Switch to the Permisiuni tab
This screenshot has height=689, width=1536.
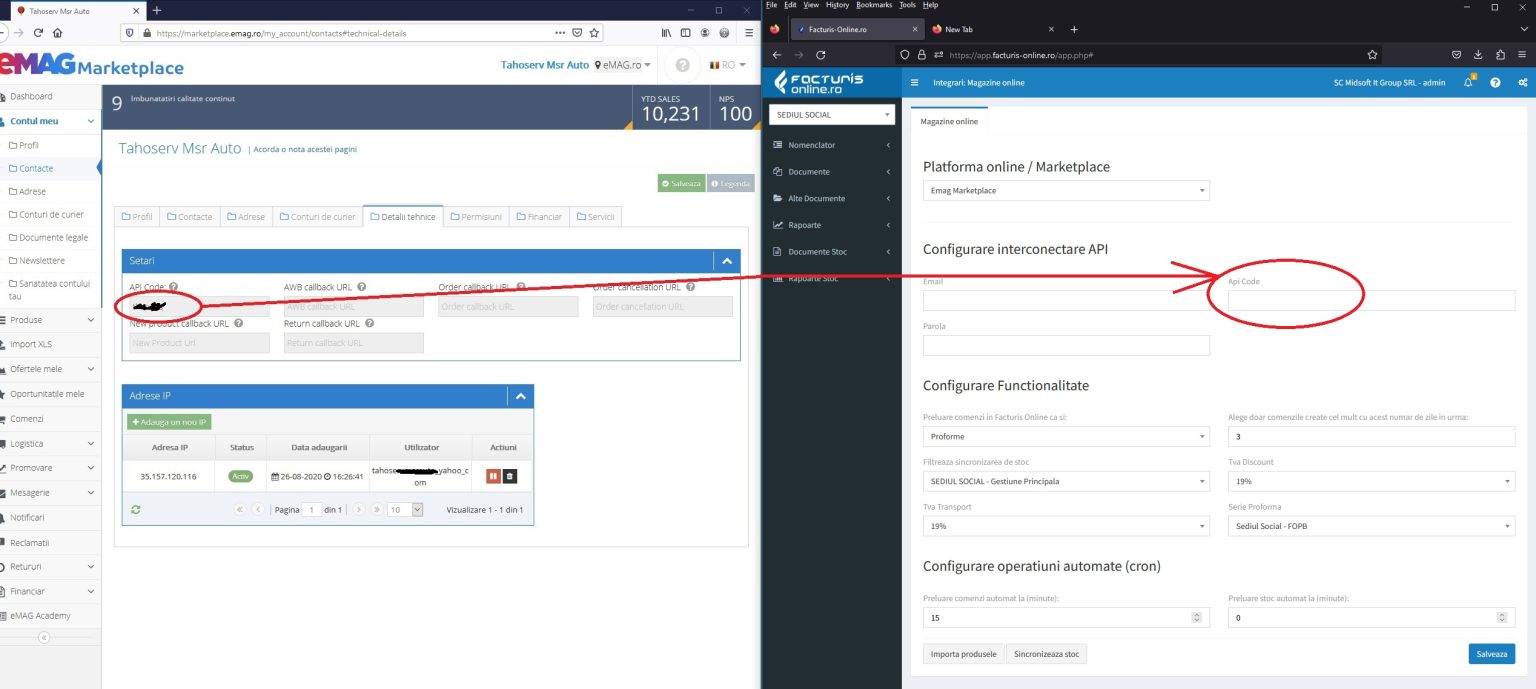click(476, 216)
